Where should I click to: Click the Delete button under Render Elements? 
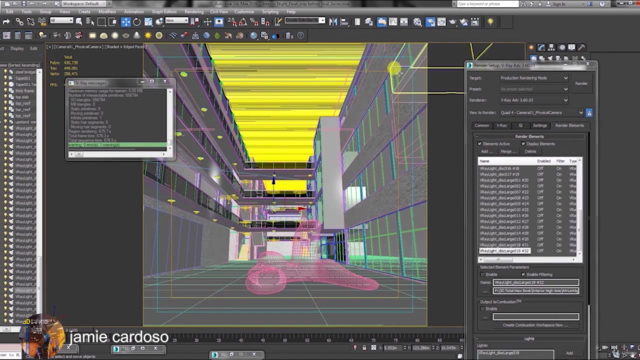click(x=530, y=151)
